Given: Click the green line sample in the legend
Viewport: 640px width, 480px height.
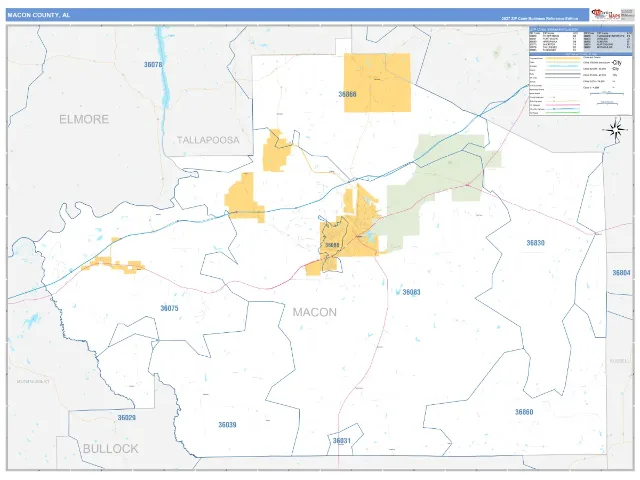Looking at the screenshot, I should [x=562, y=112].
